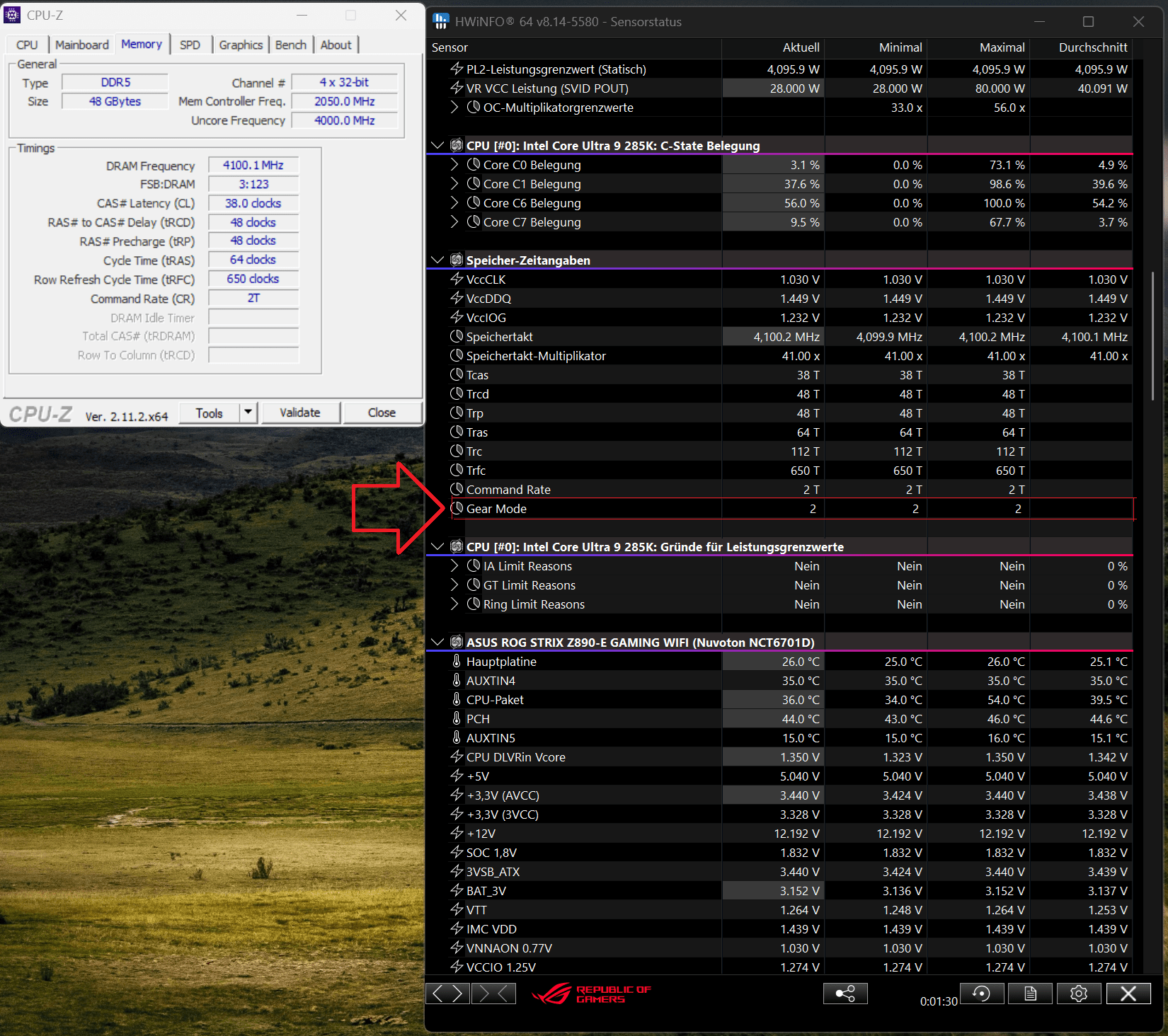Click the Tools button in CPU-Z
Viewport: 1168px width, 1036px height.
209,413
